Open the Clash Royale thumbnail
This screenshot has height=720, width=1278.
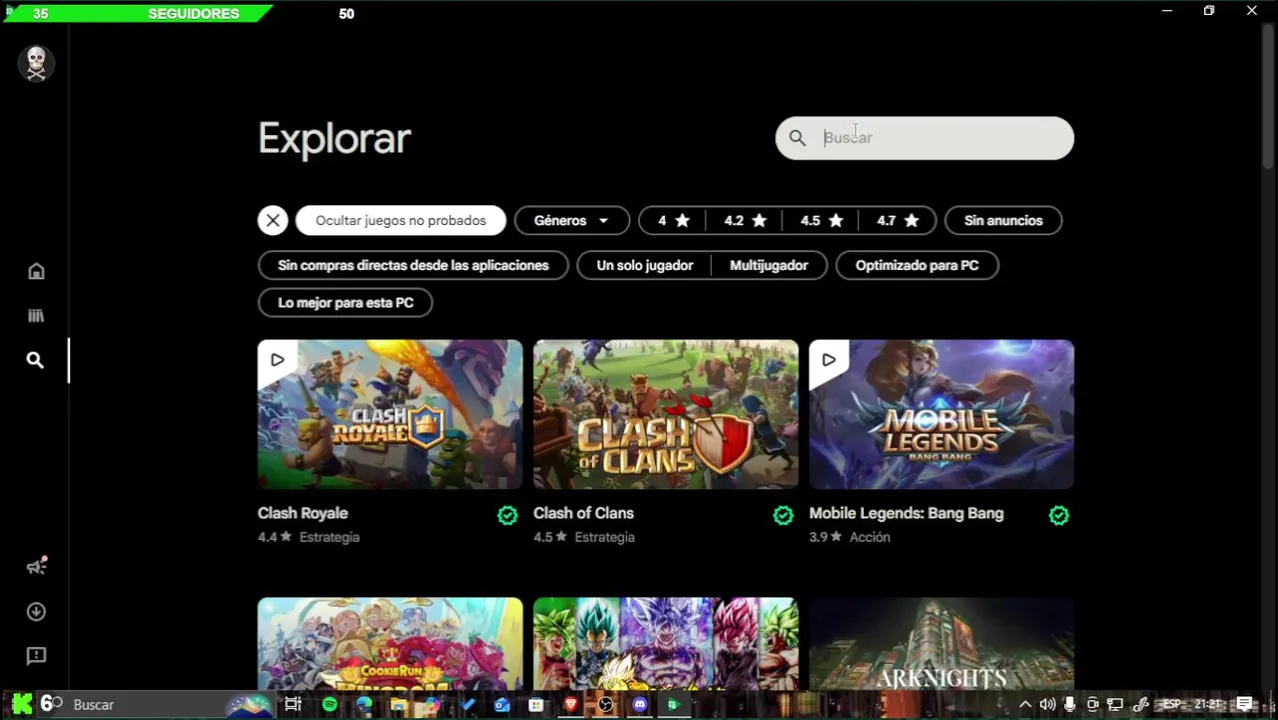[x=390, y=414]
